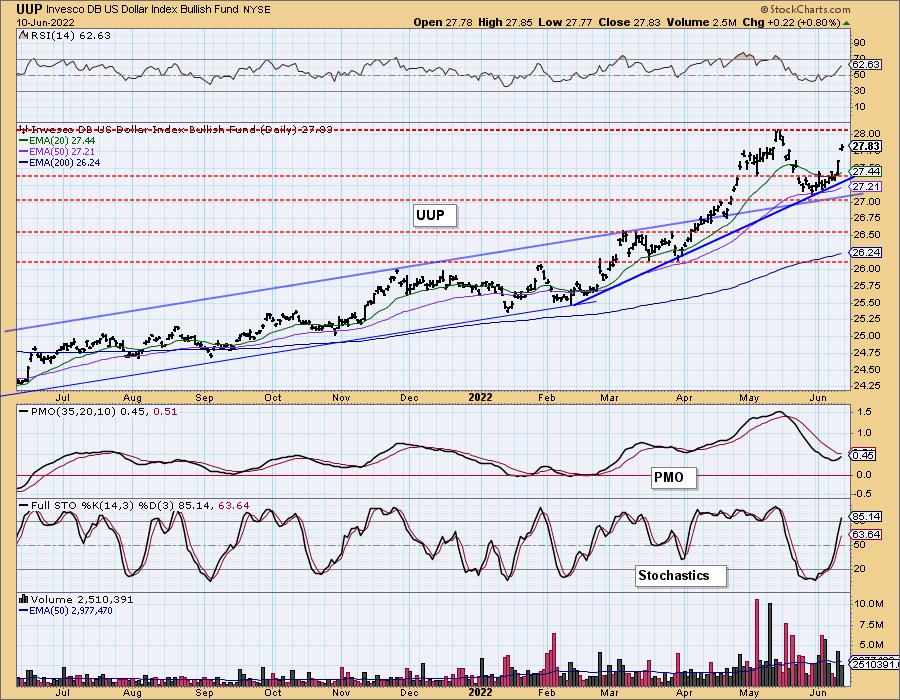900x700 pixels.
Task: Click the Stochastics annotation box
Action: pos(681,575)
